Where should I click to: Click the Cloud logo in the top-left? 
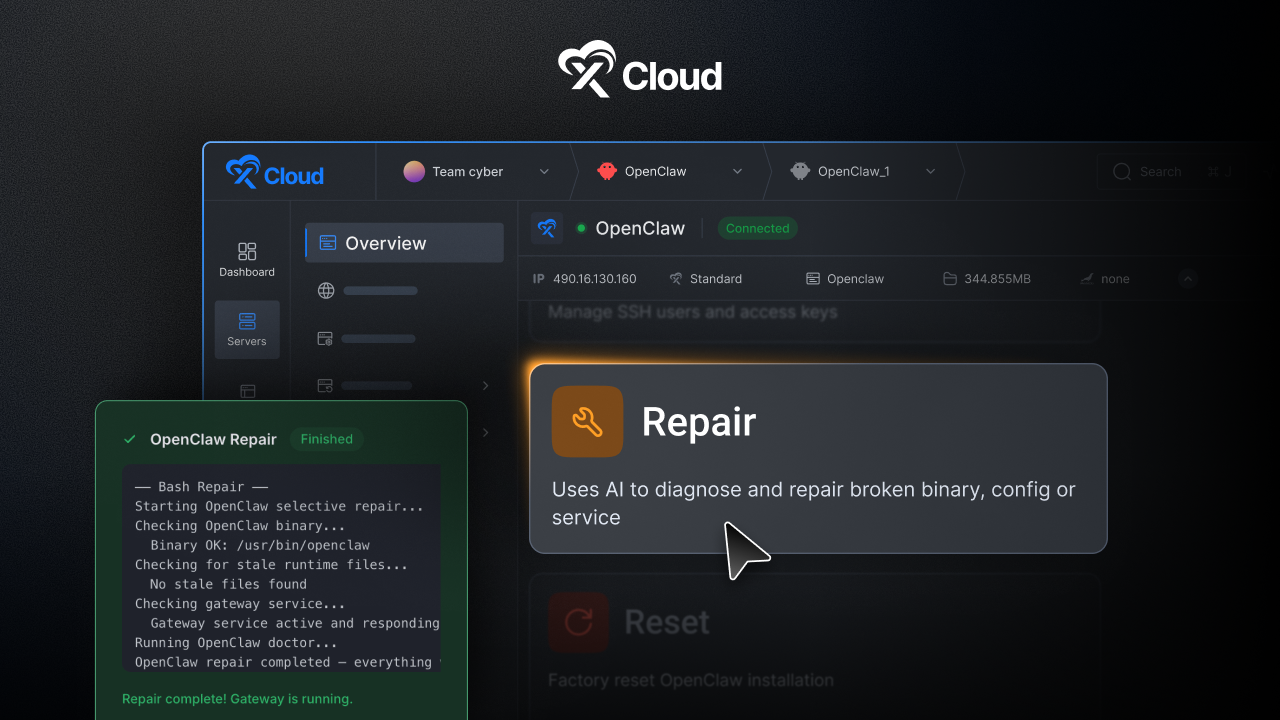click(x=274, y=173)
